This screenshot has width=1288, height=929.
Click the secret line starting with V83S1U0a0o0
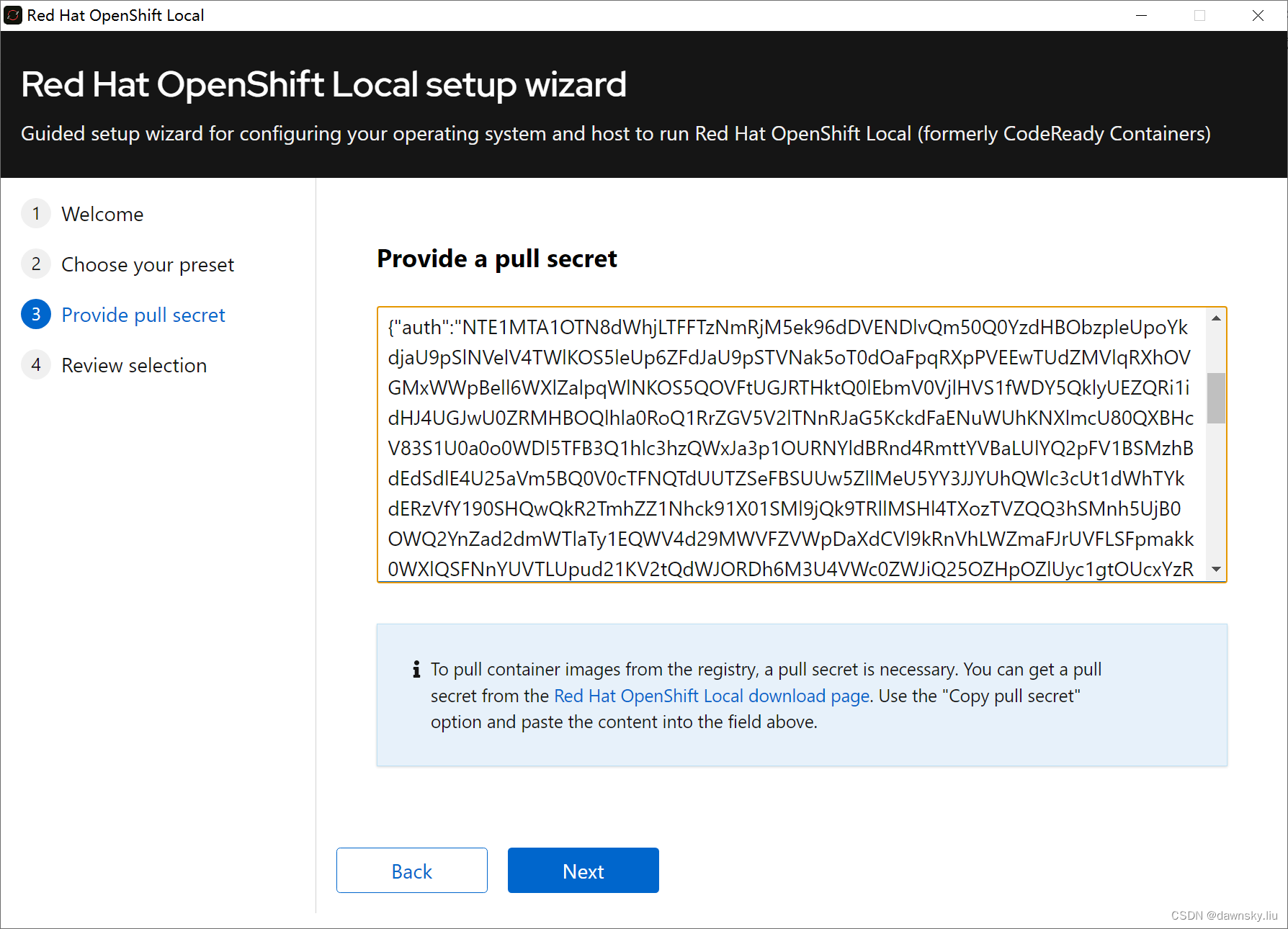[x=790, y=449]
